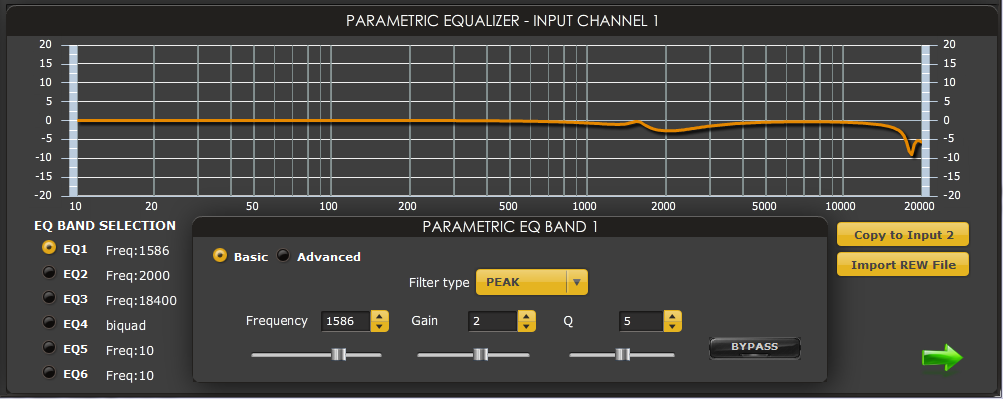
Task: Select the EQ6 band radio button
Action: pos(49,372)
